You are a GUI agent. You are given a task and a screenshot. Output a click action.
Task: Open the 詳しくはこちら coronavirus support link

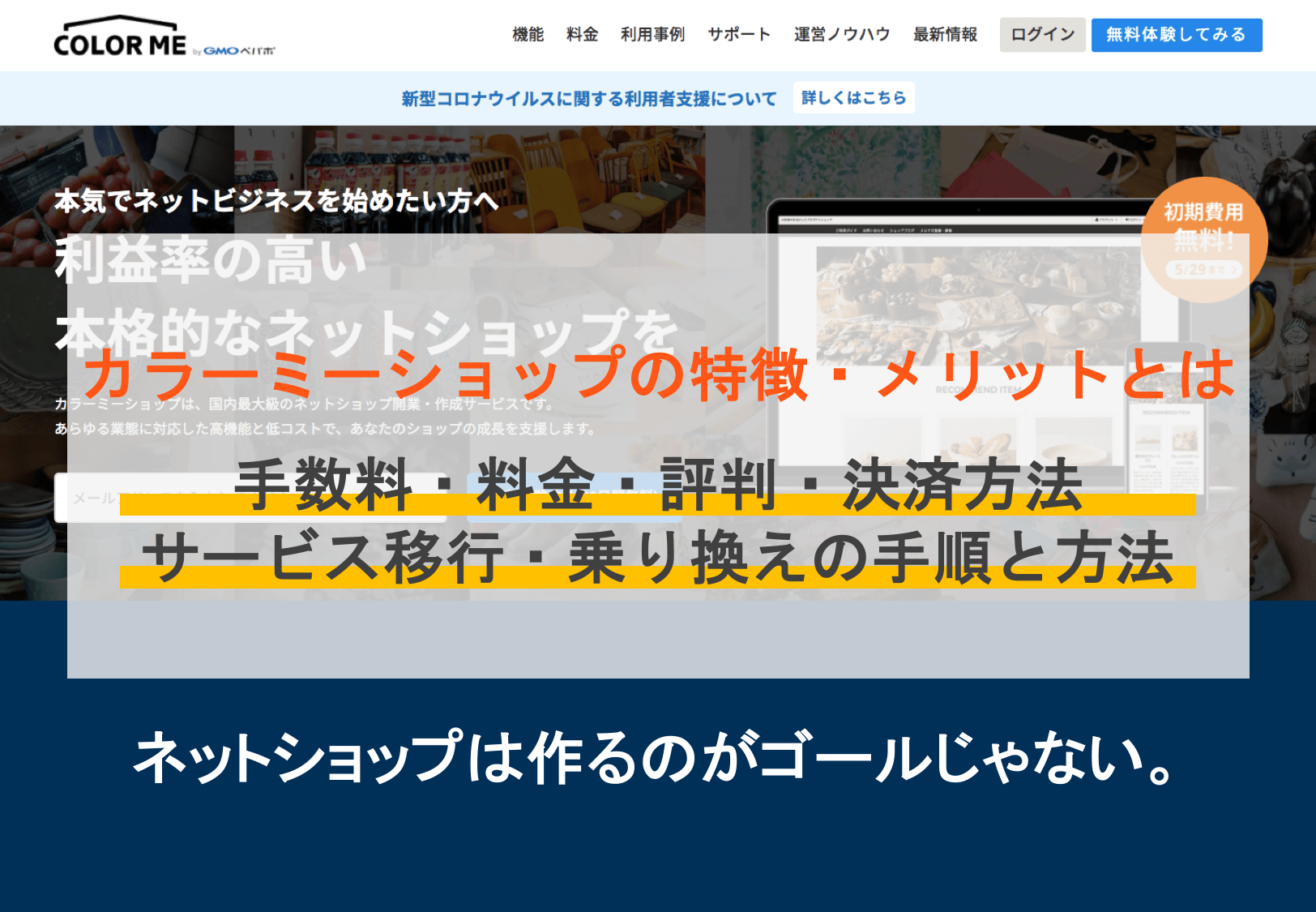click(x=852, y=97)
